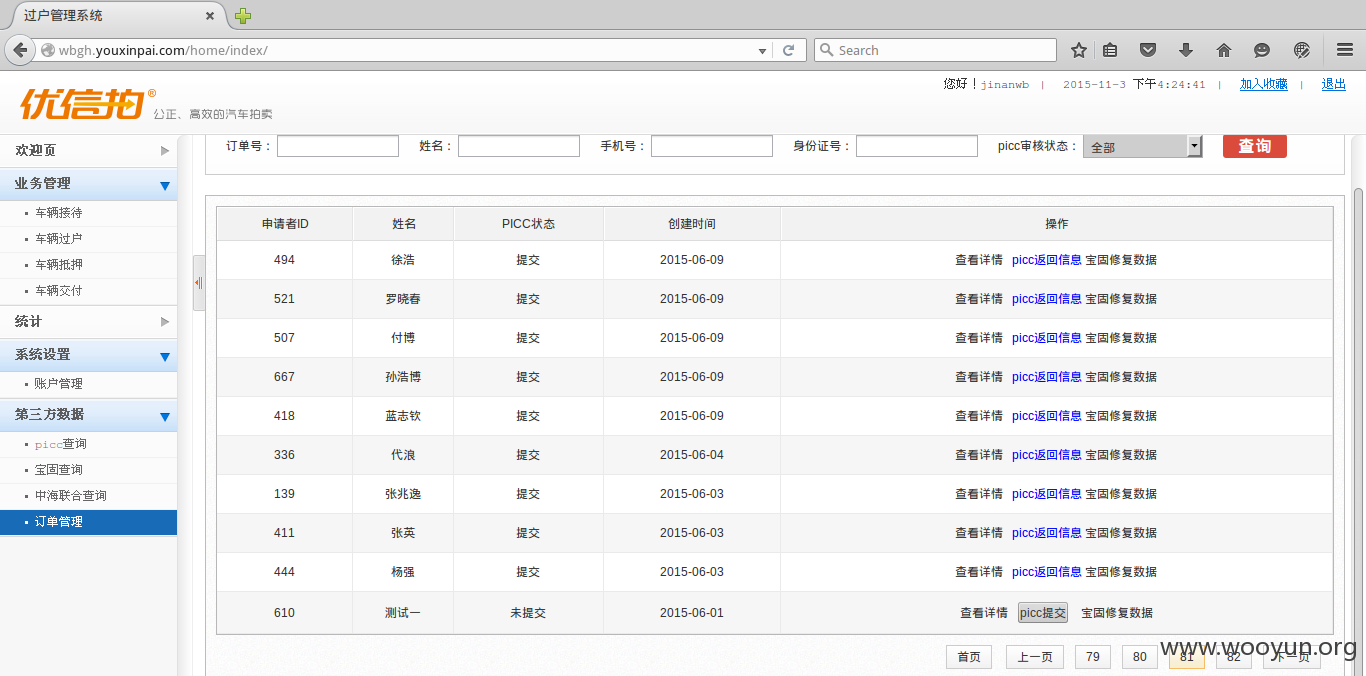Collapse the sidebar using splitter handle
Screen dimensions: 1366x676
pyautogui.click(x=198, y=283)
